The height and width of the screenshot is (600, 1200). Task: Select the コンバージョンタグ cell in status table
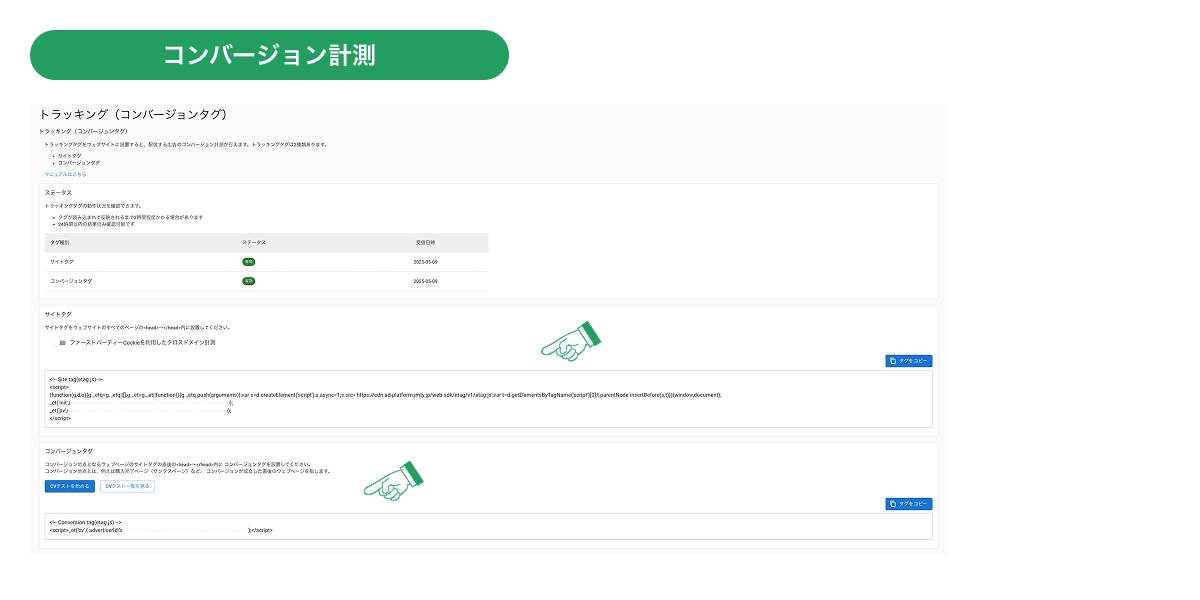(x=71, y=282)
